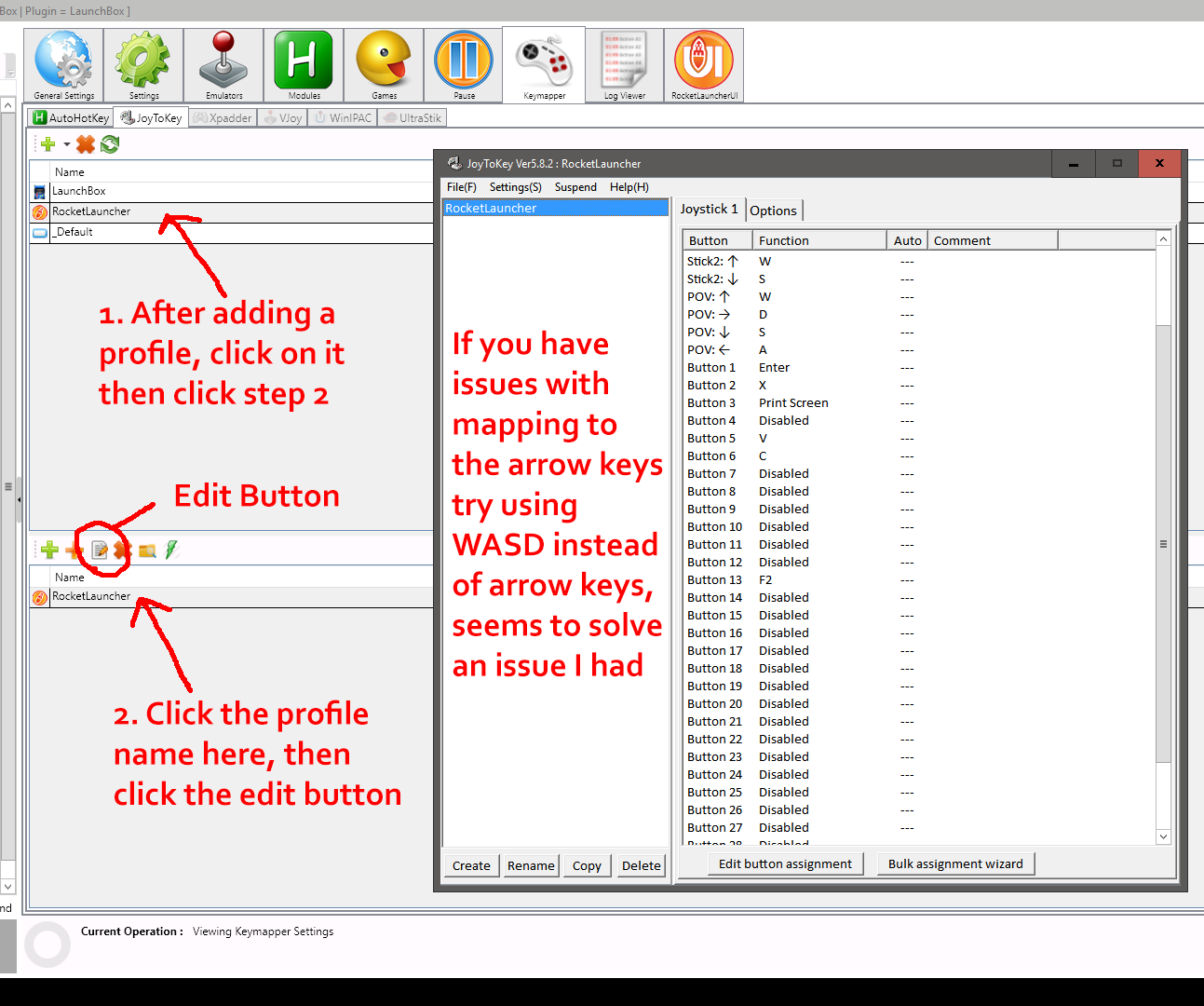Select the _Default profile in upper list
Screen dimensions: 1204x1006
click(74, 233)
